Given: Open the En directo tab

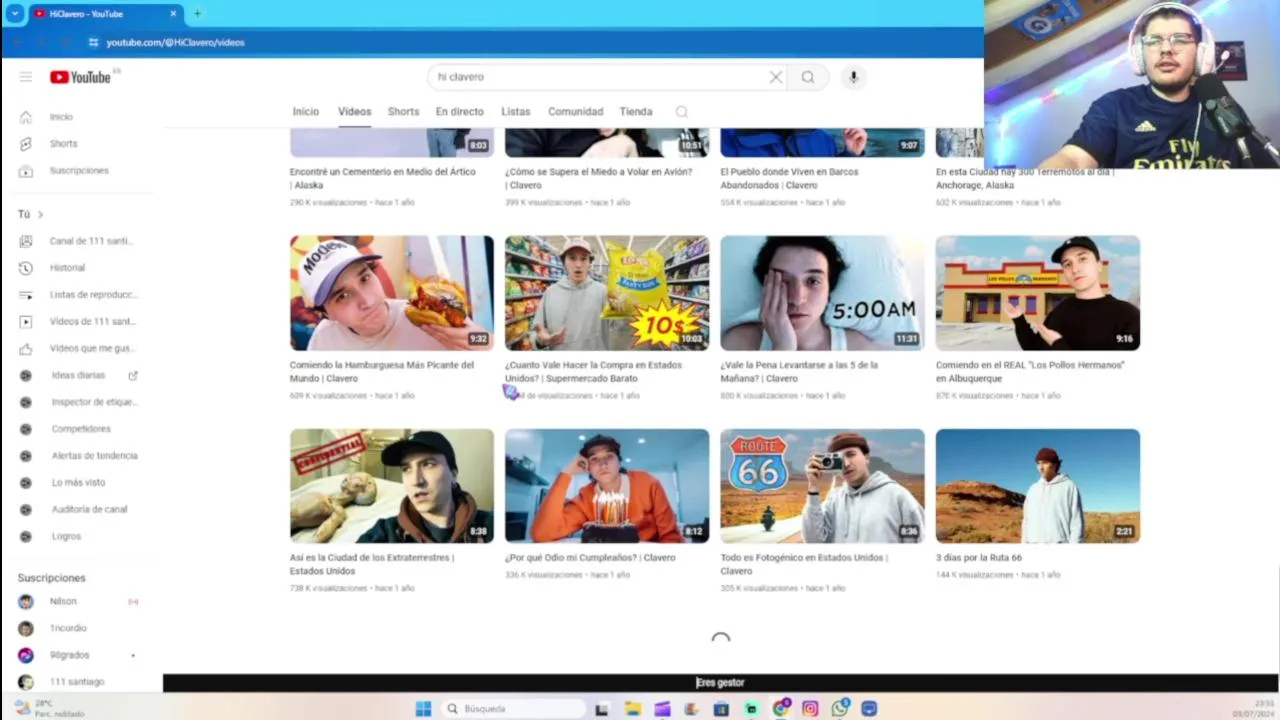Looking at the screenshot, I should [460, 112].
